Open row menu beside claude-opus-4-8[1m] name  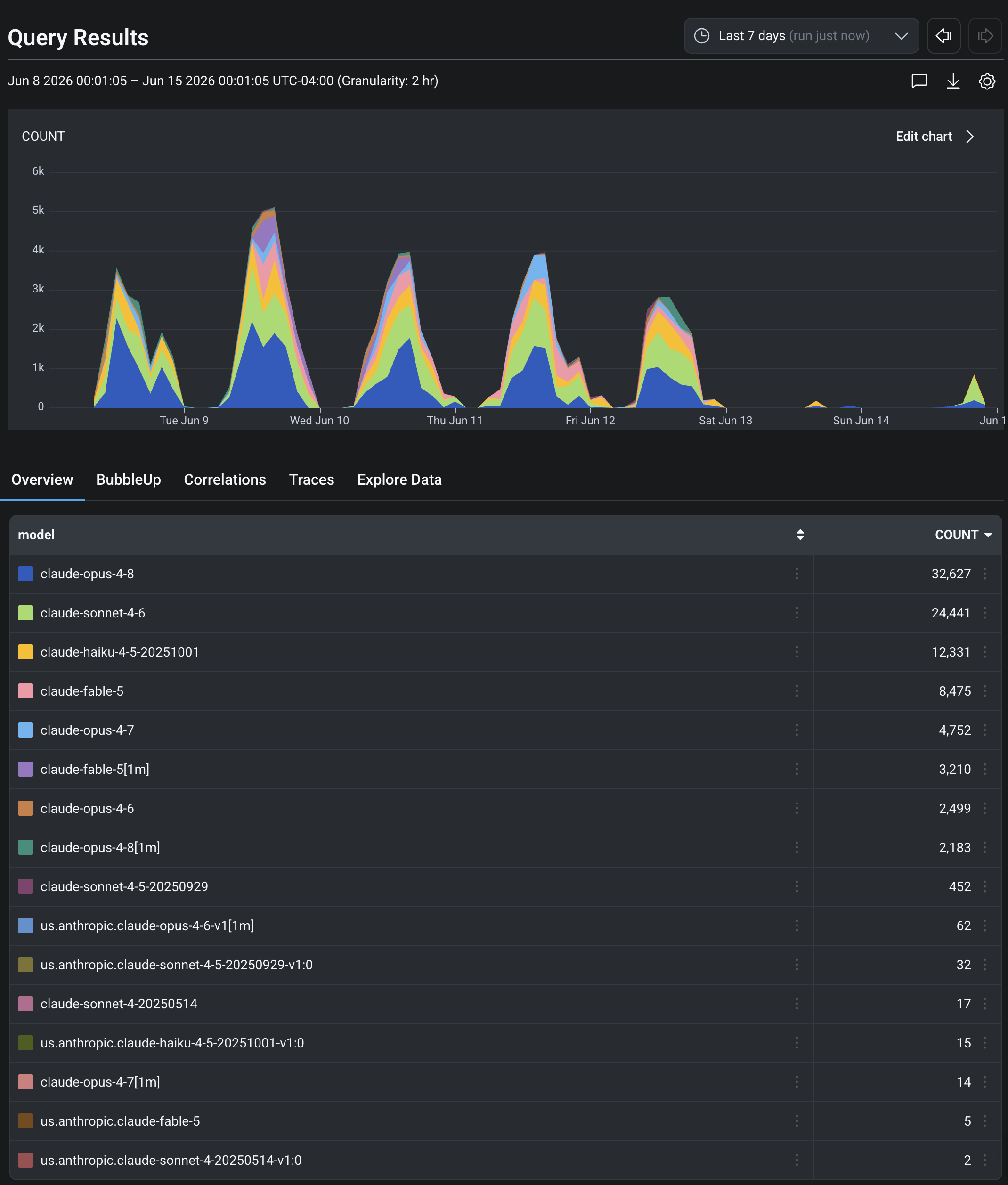pyautogui.click(x=797, y=847)
